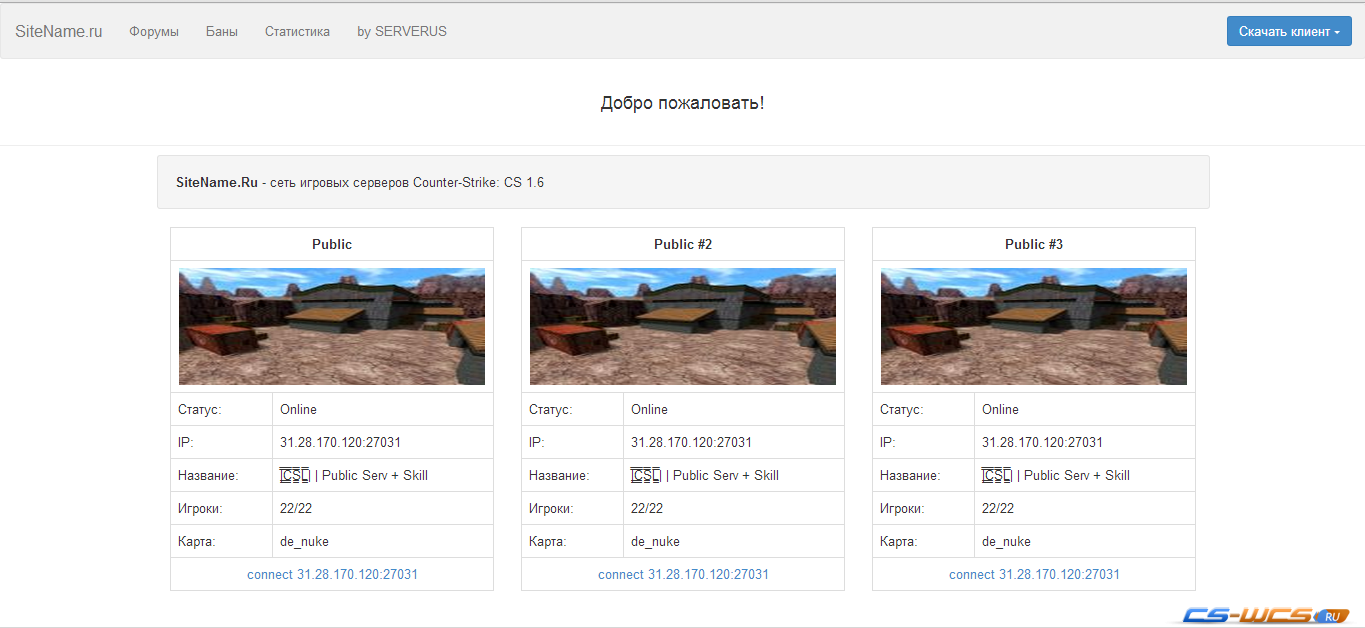Select Online status value in Public #3 card

1000,409
